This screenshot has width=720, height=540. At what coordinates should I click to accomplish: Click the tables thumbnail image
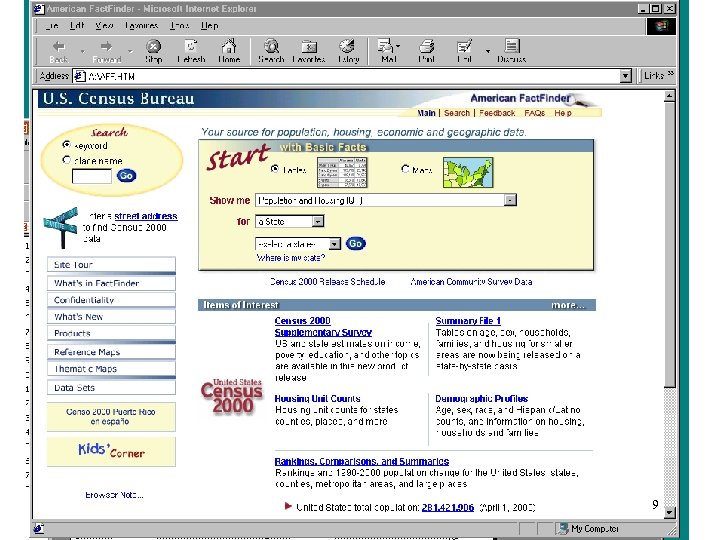point(342,172)
